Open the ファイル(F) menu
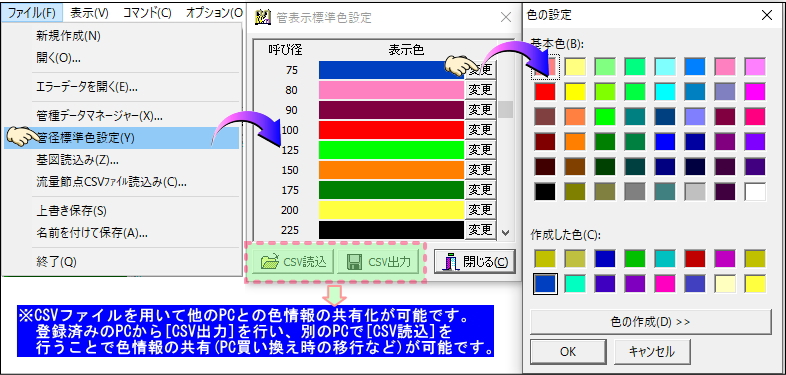The width and height of the screenshot is (786, 375). (32, 13)
